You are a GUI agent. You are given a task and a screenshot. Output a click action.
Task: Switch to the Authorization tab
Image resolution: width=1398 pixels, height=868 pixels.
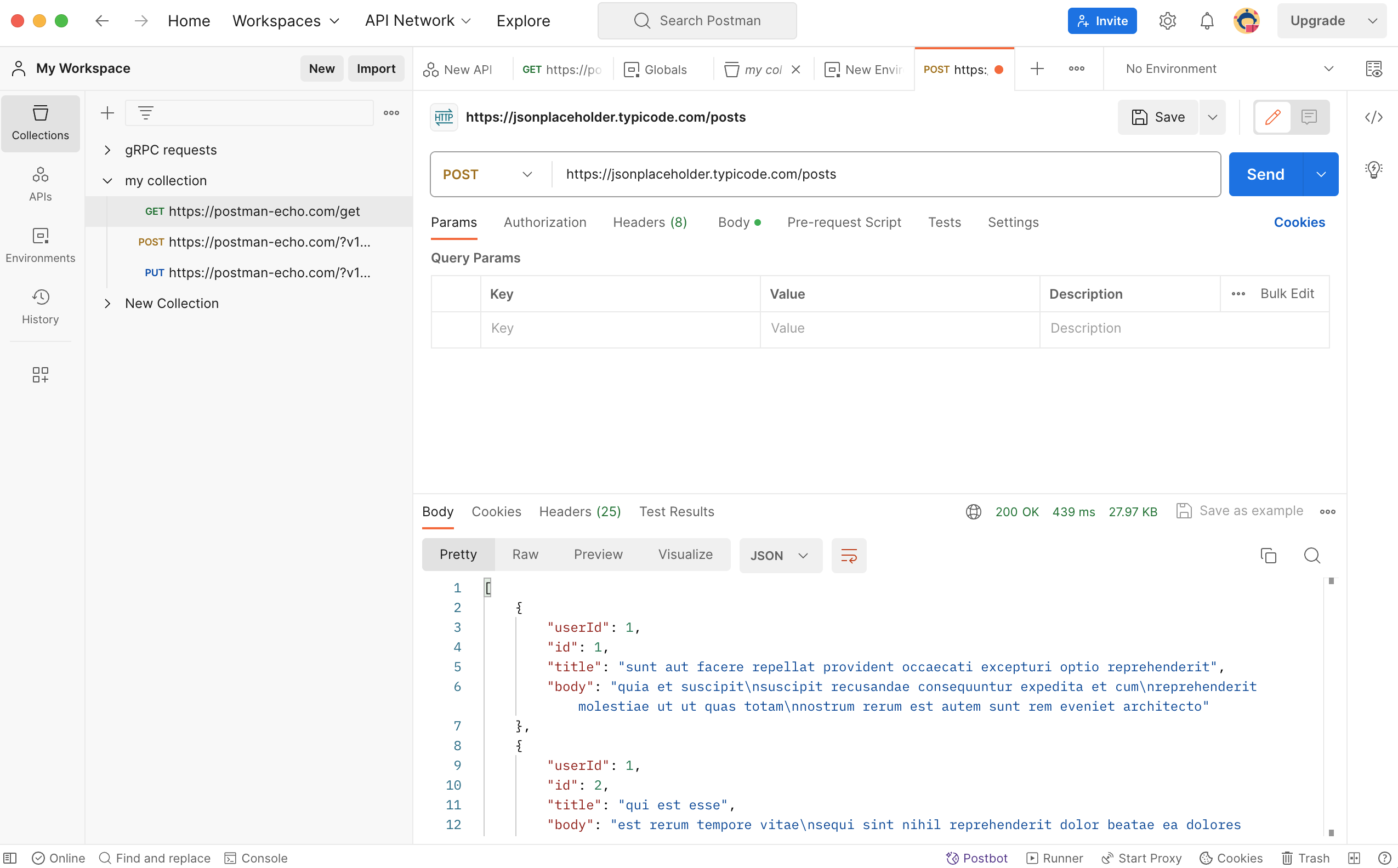pos(544,222)
